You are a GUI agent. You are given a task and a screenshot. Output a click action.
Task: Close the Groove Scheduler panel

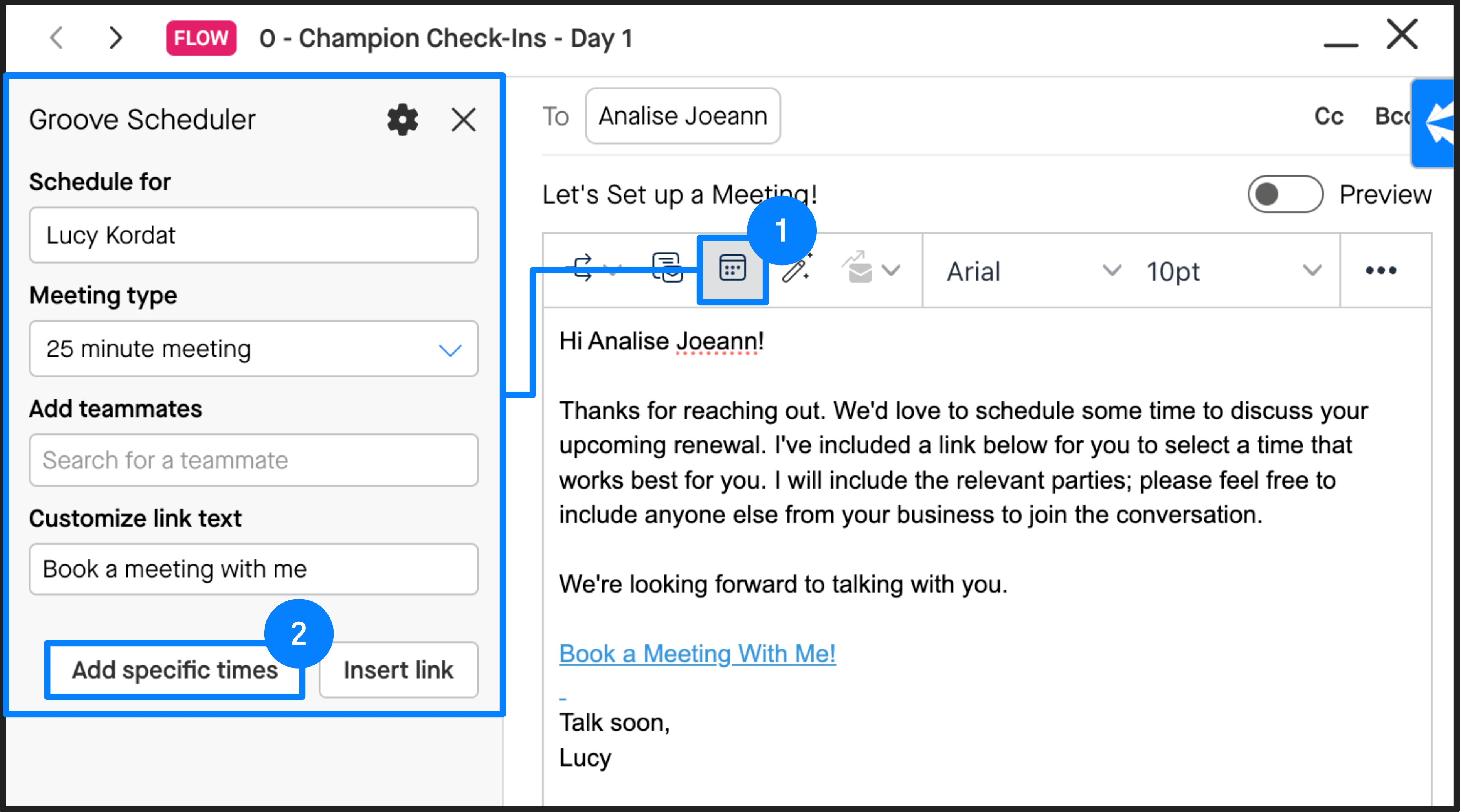click(464, 120)
